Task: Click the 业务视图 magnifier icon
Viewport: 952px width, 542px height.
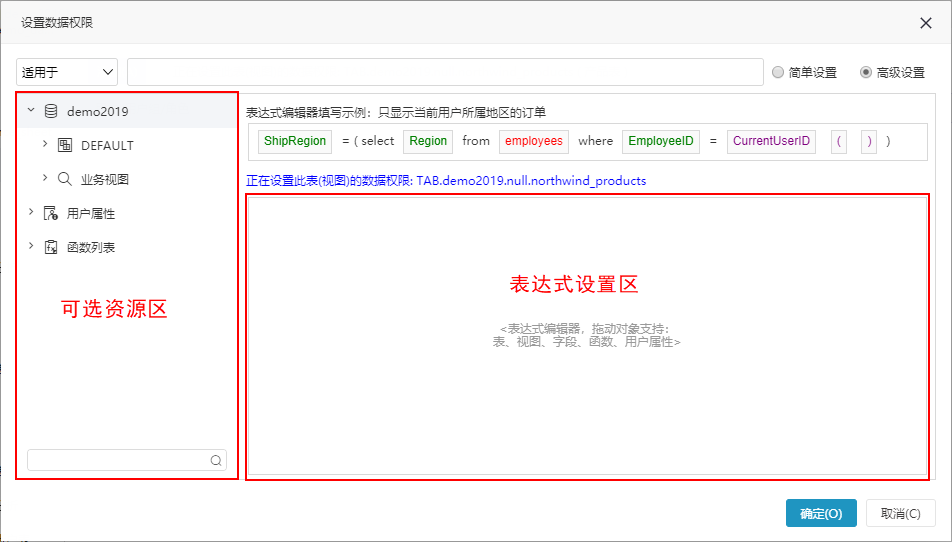Action: 65,179
